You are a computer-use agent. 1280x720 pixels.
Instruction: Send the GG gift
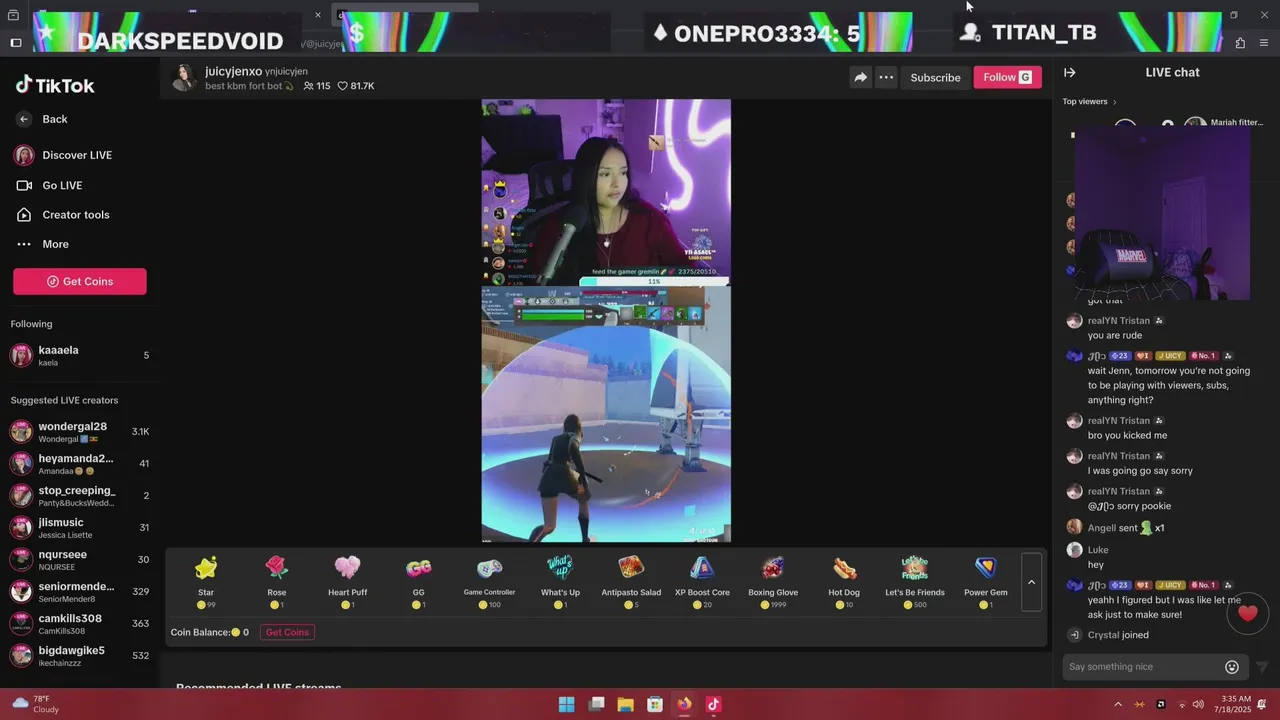418,581
